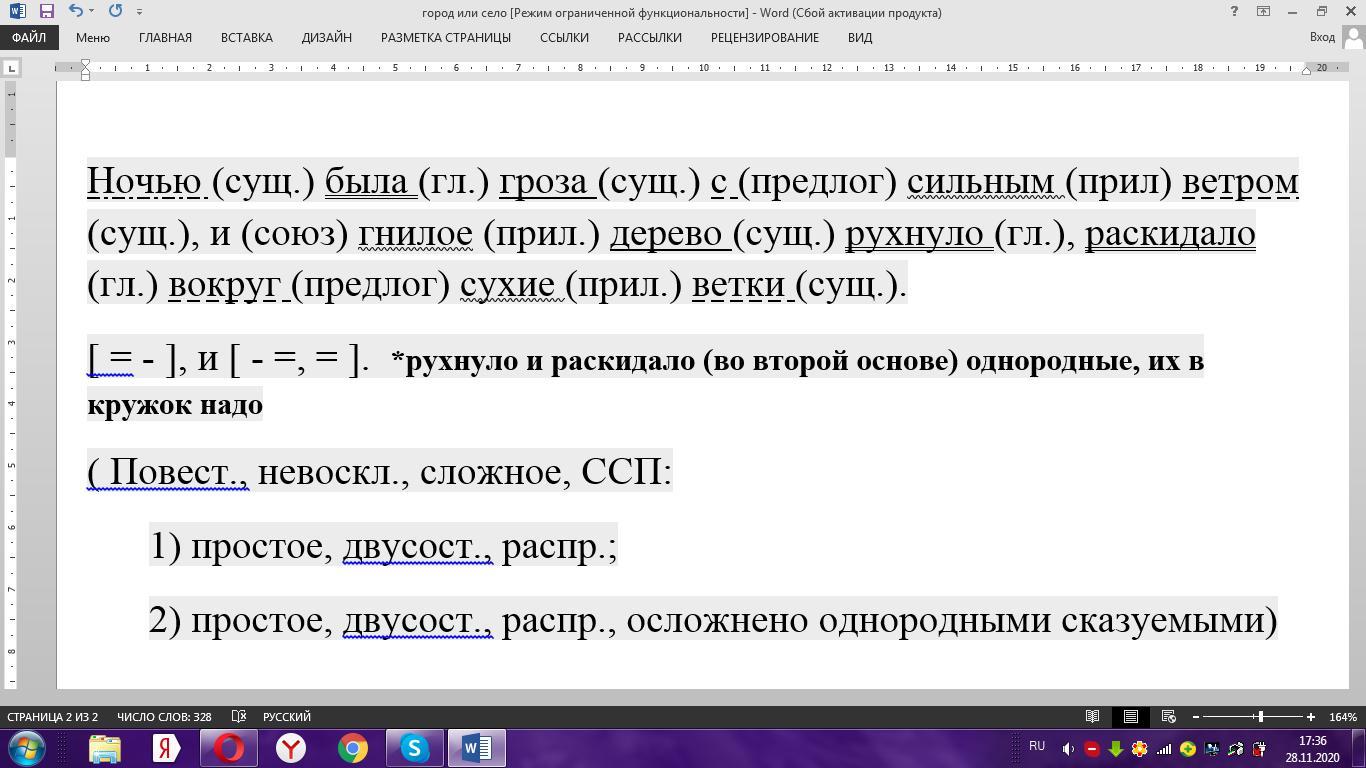Screen dimensions: 1366x768
Task: Open the ВСТАВКА ribbon tab
Action: 246,37
